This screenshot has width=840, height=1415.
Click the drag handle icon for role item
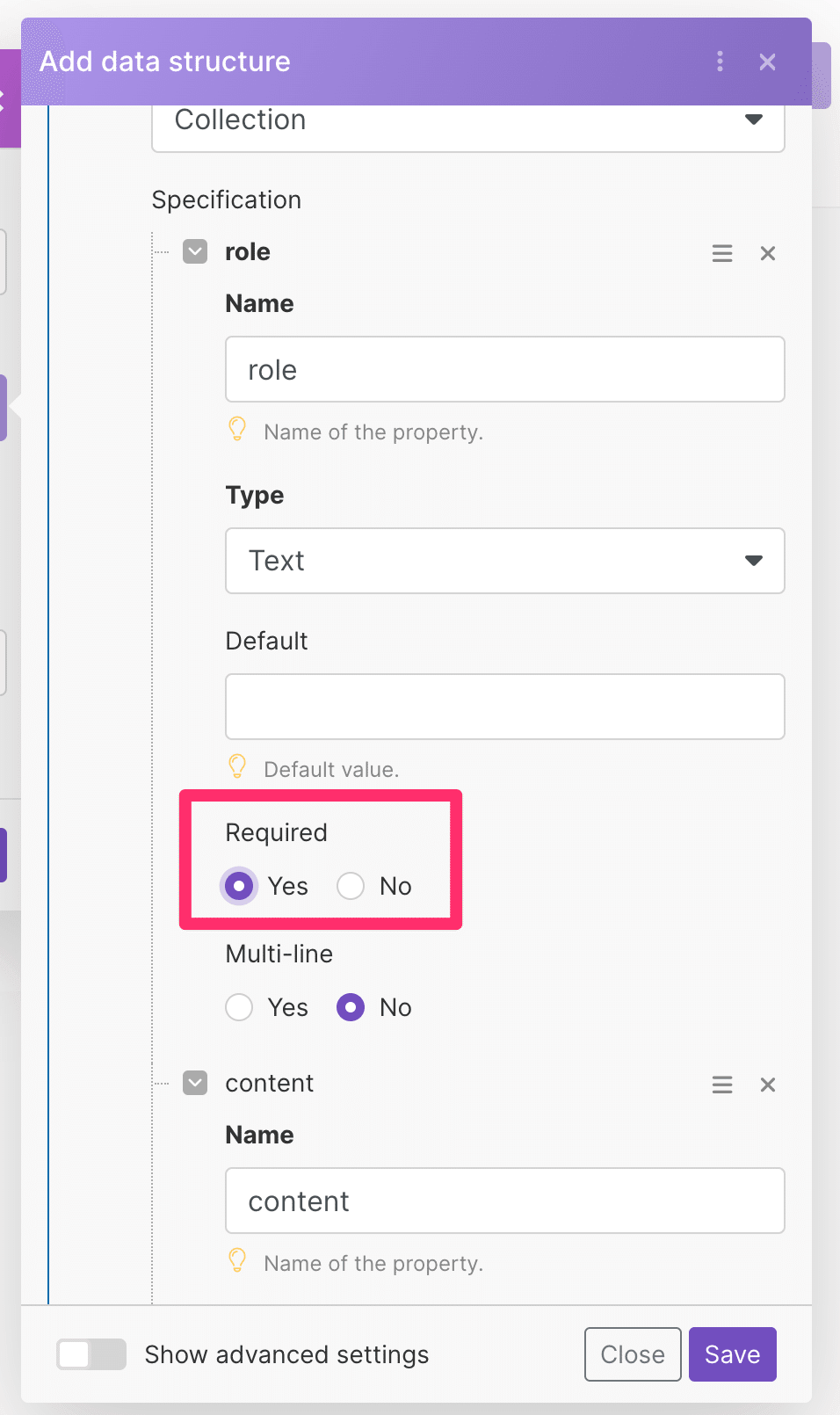(722, 253)
